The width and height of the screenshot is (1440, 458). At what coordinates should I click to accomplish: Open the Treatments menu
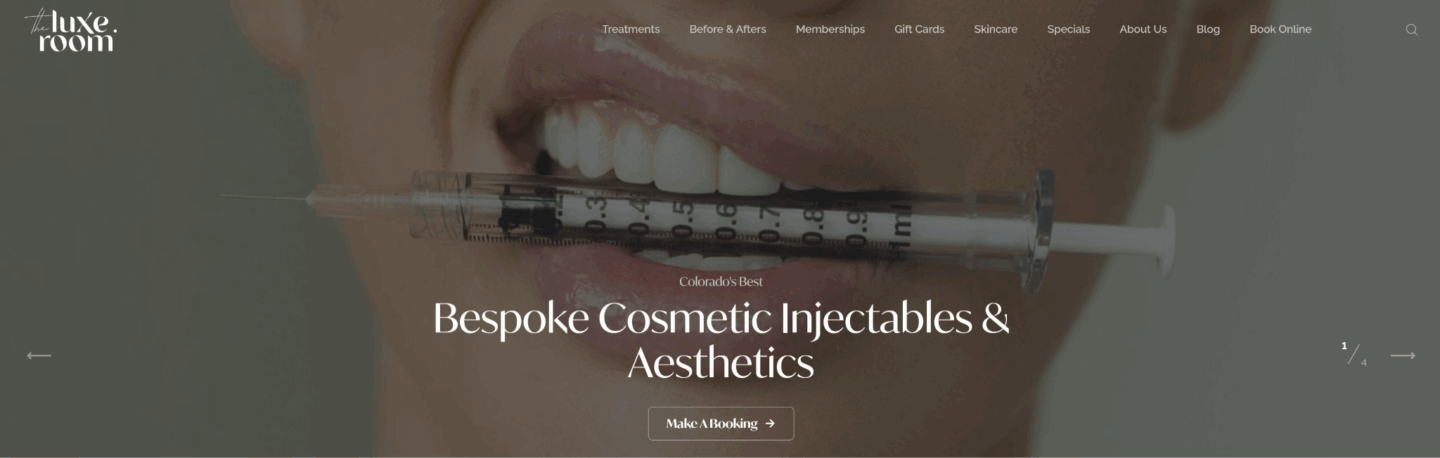tap(631, 29)
